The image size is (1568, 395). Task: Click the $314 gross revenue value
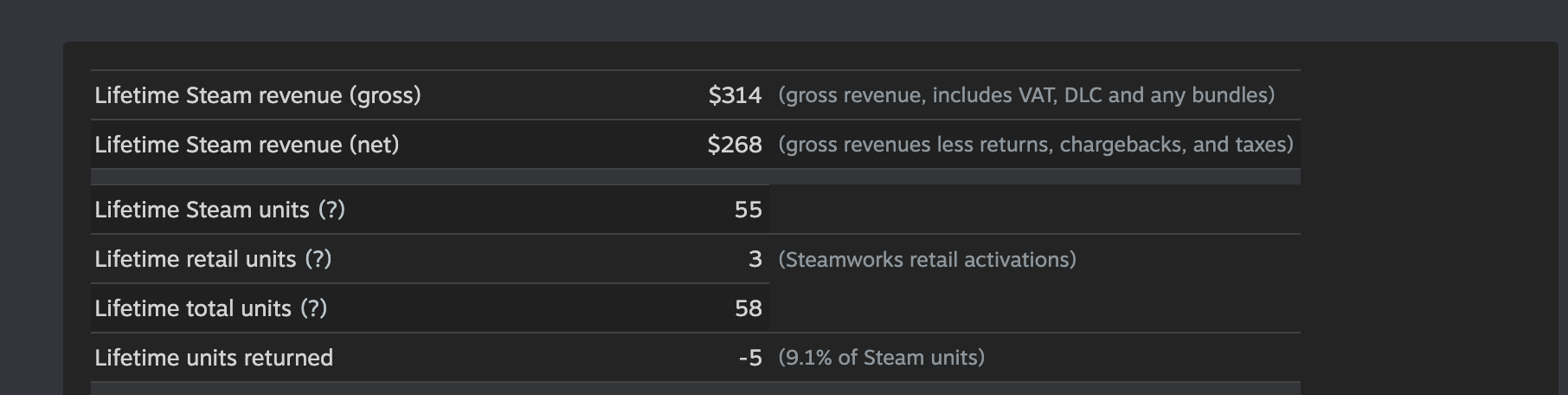(x=735, y=95)
